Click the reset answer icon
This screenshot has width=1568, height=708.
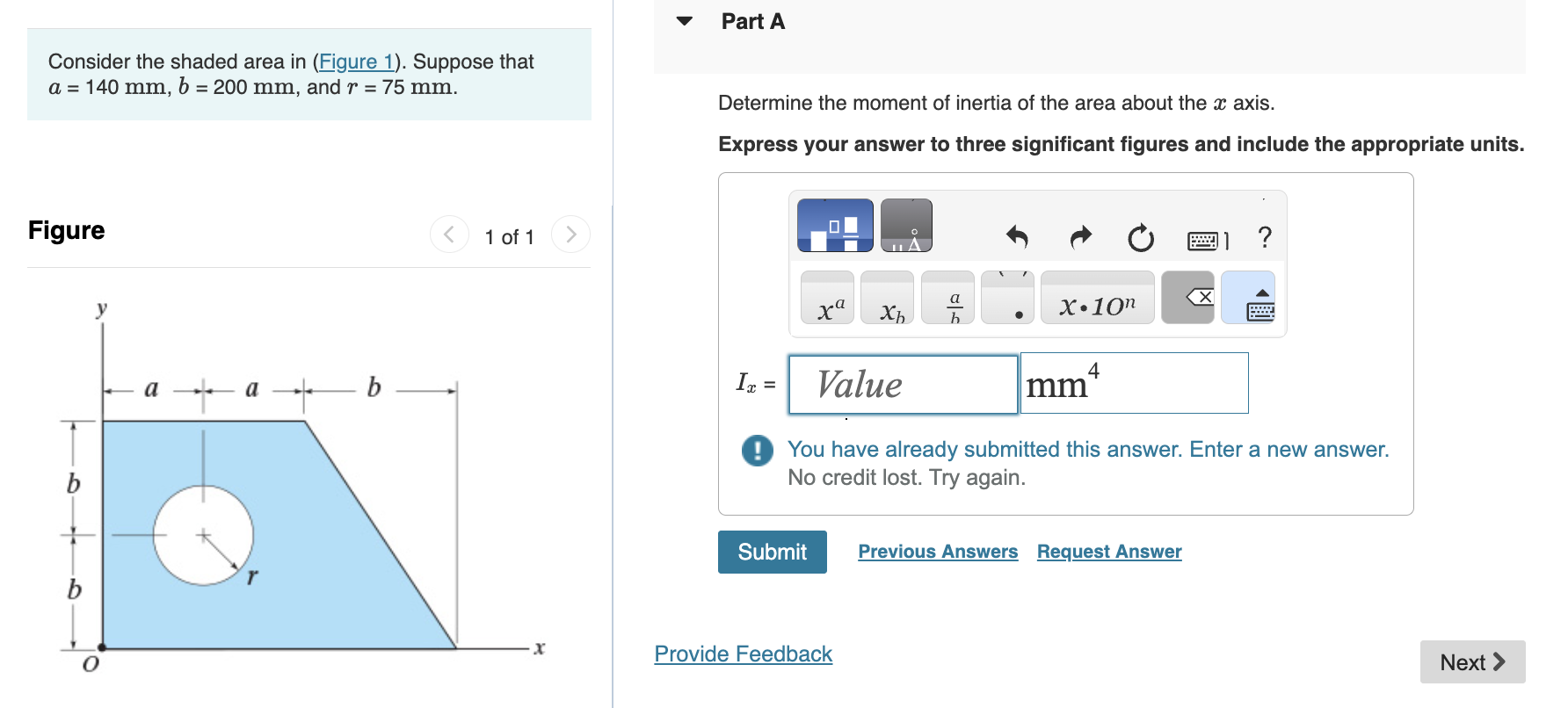tap(1139, 238)
